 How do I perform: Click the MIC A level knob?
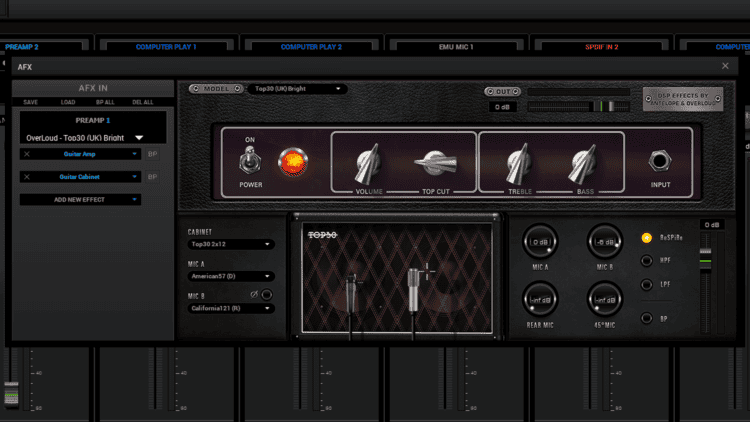(540, 242)
